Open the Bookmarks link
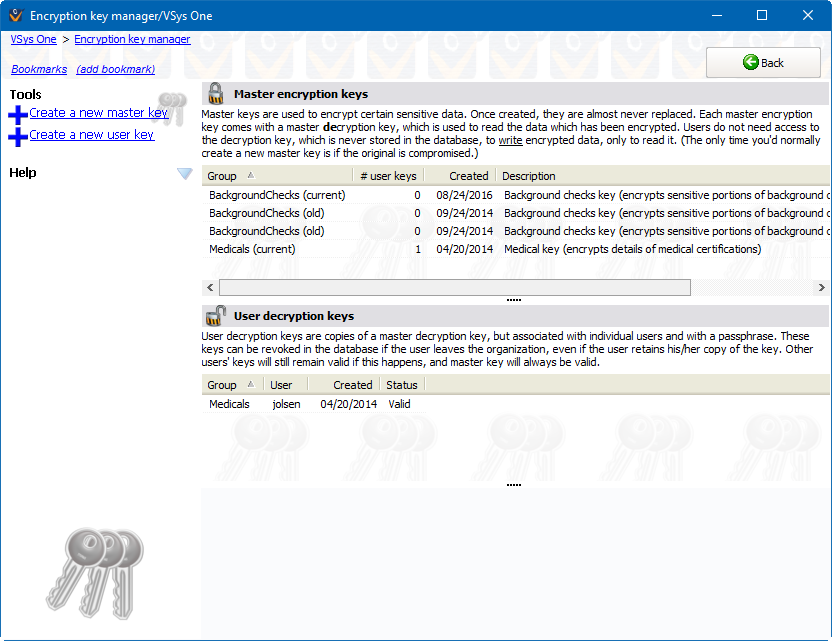 coord(39,69)
